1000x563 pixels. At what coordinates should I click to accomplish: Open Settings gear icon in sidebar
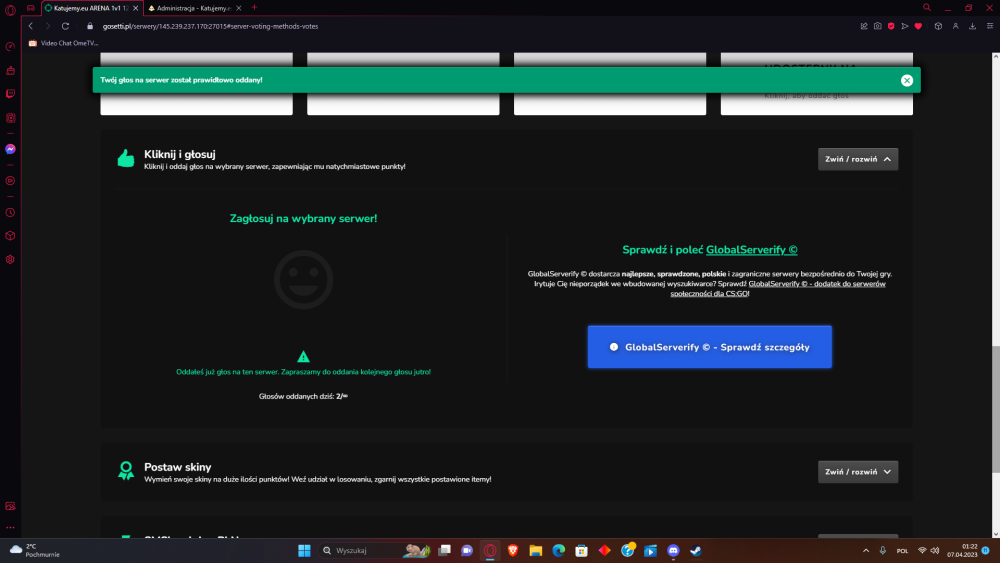pos(10,260)
